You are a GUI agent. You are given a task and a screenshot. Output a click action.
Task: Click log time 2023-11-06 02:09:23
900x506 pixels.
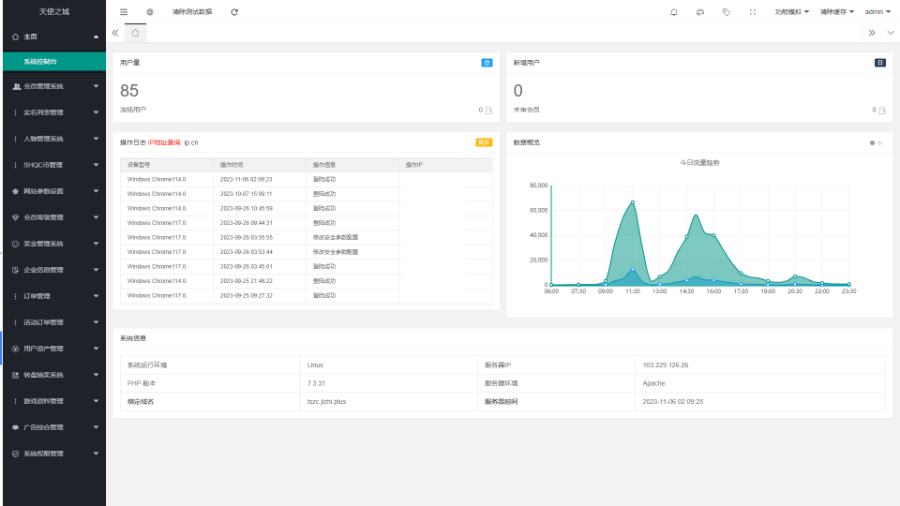pos(246,180)
